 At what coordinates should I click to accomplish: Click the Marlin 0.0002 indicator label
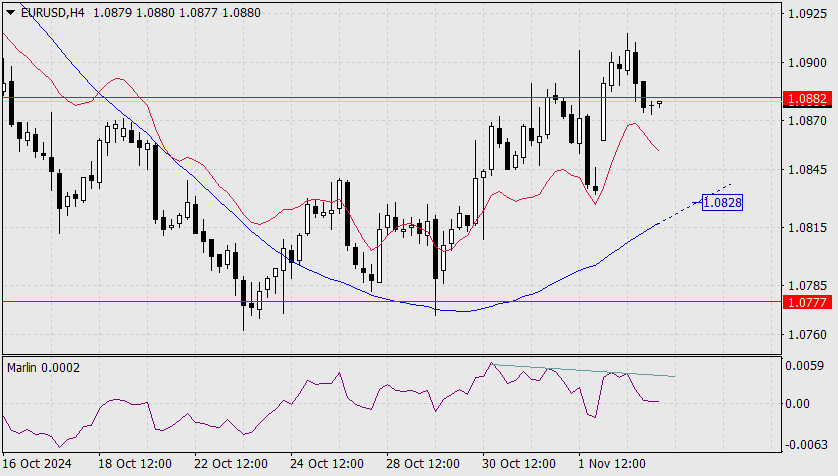43,368
